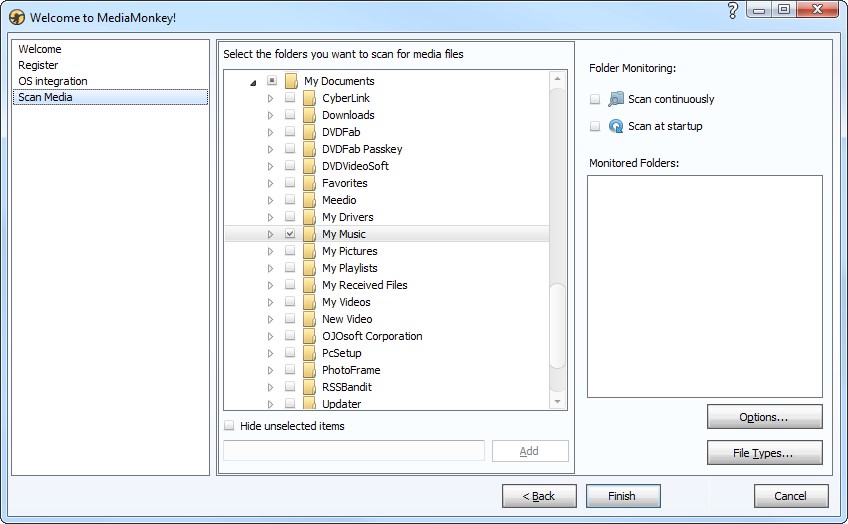The image size is (848, 524).
Task: Click the My Playlists folder icon
Action: 309,268
